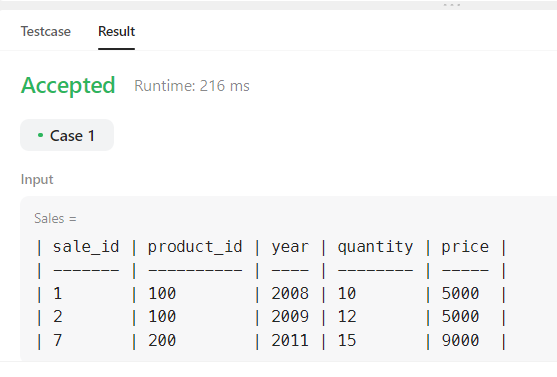Click the quantity value 15
This screenshot has width=557, height=377.
(x=347, y=340)
